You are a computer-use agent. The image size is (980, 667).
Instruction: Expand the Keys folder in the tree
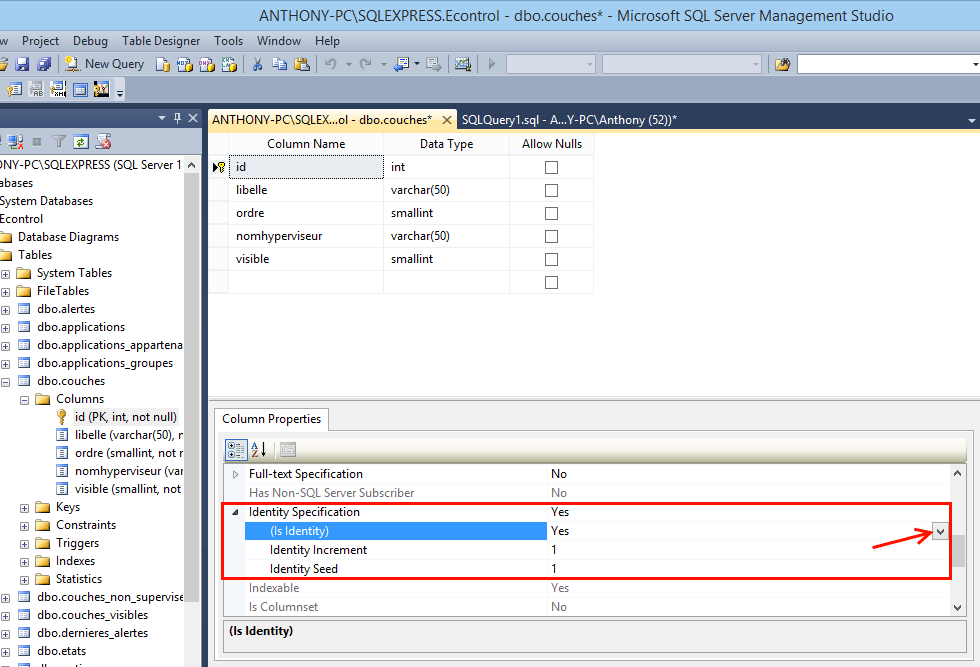pyautogui.click(x=24, y=508)
